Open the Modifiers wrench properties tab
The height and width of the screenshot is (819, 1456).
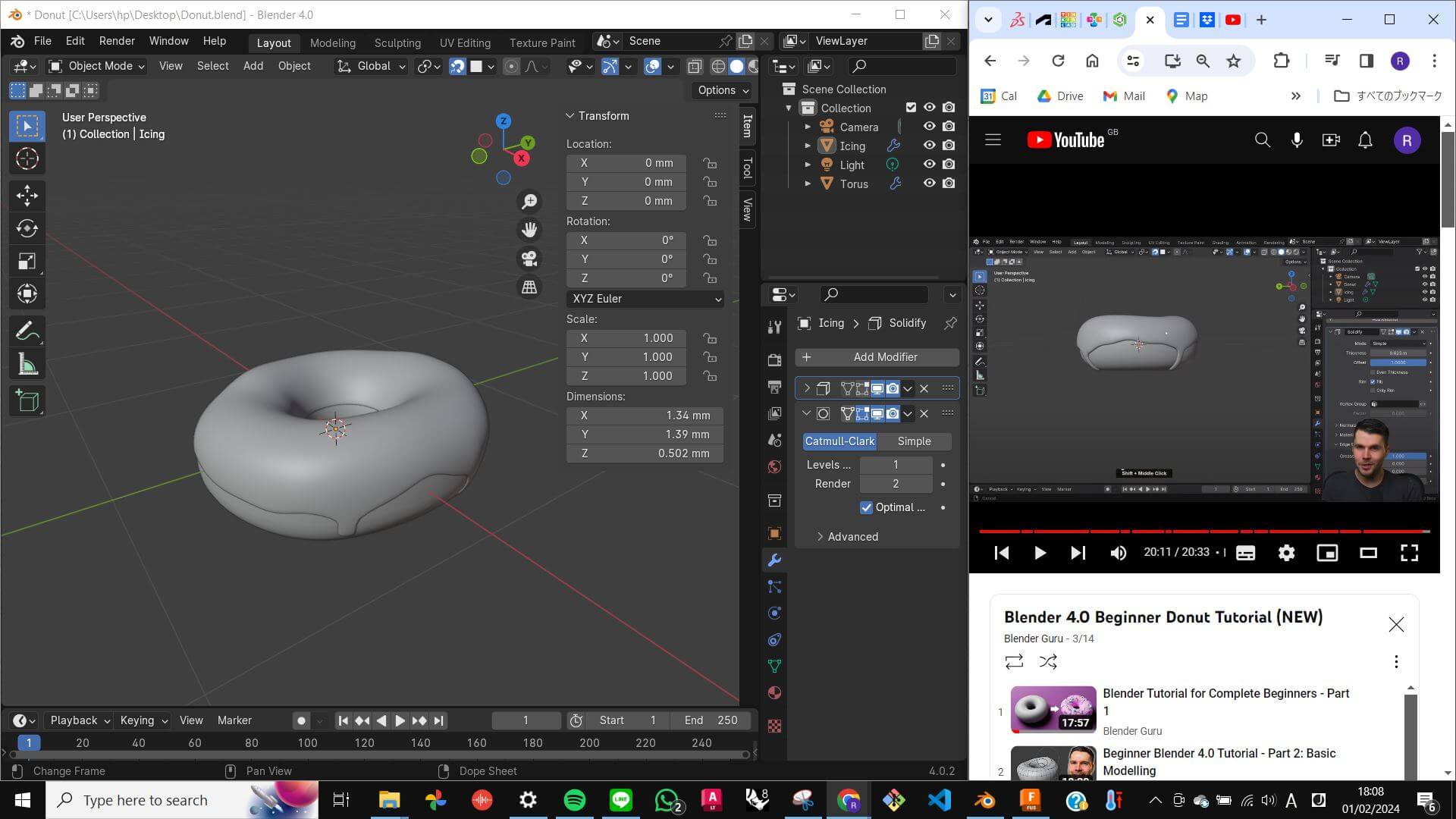774,560
